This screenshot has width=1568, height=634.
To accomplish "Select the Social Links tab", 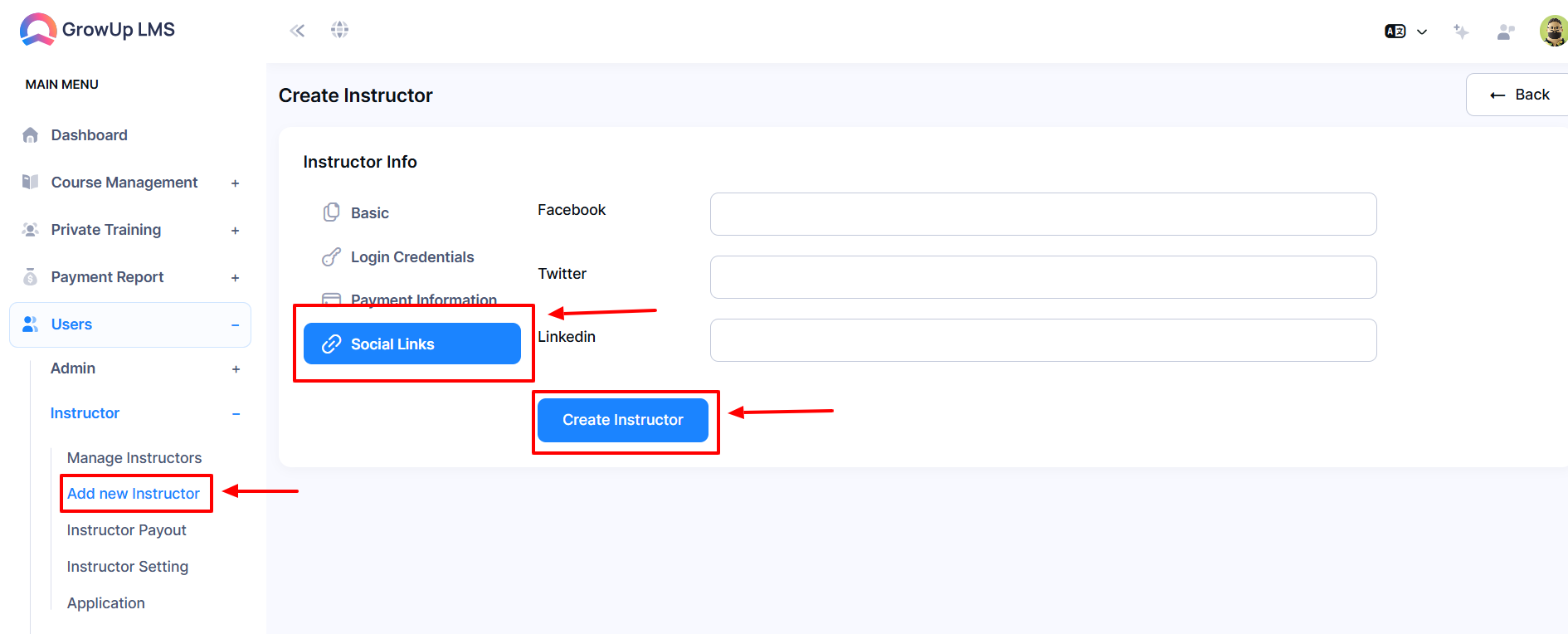I will (412, 344).
